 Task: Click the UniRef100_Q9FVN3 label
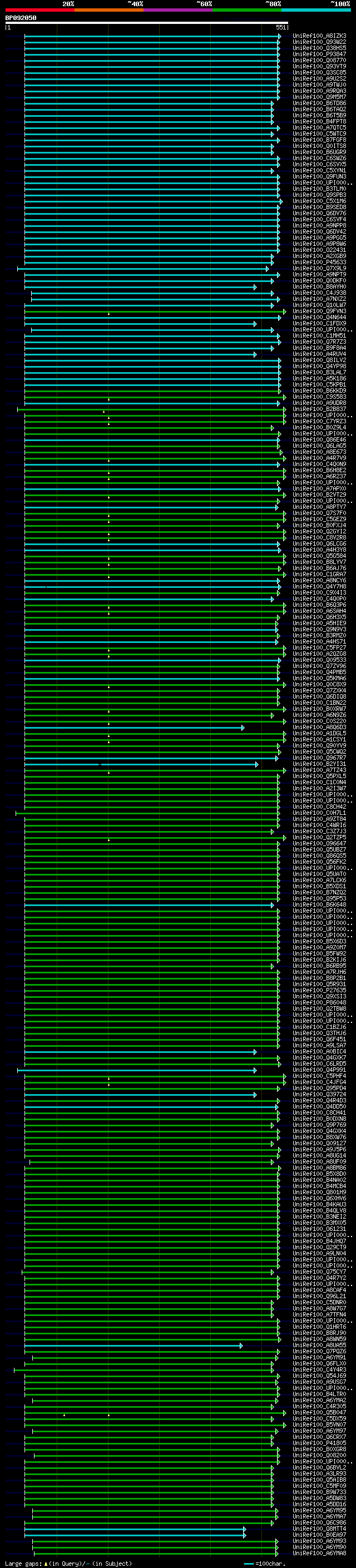[319, 311]
